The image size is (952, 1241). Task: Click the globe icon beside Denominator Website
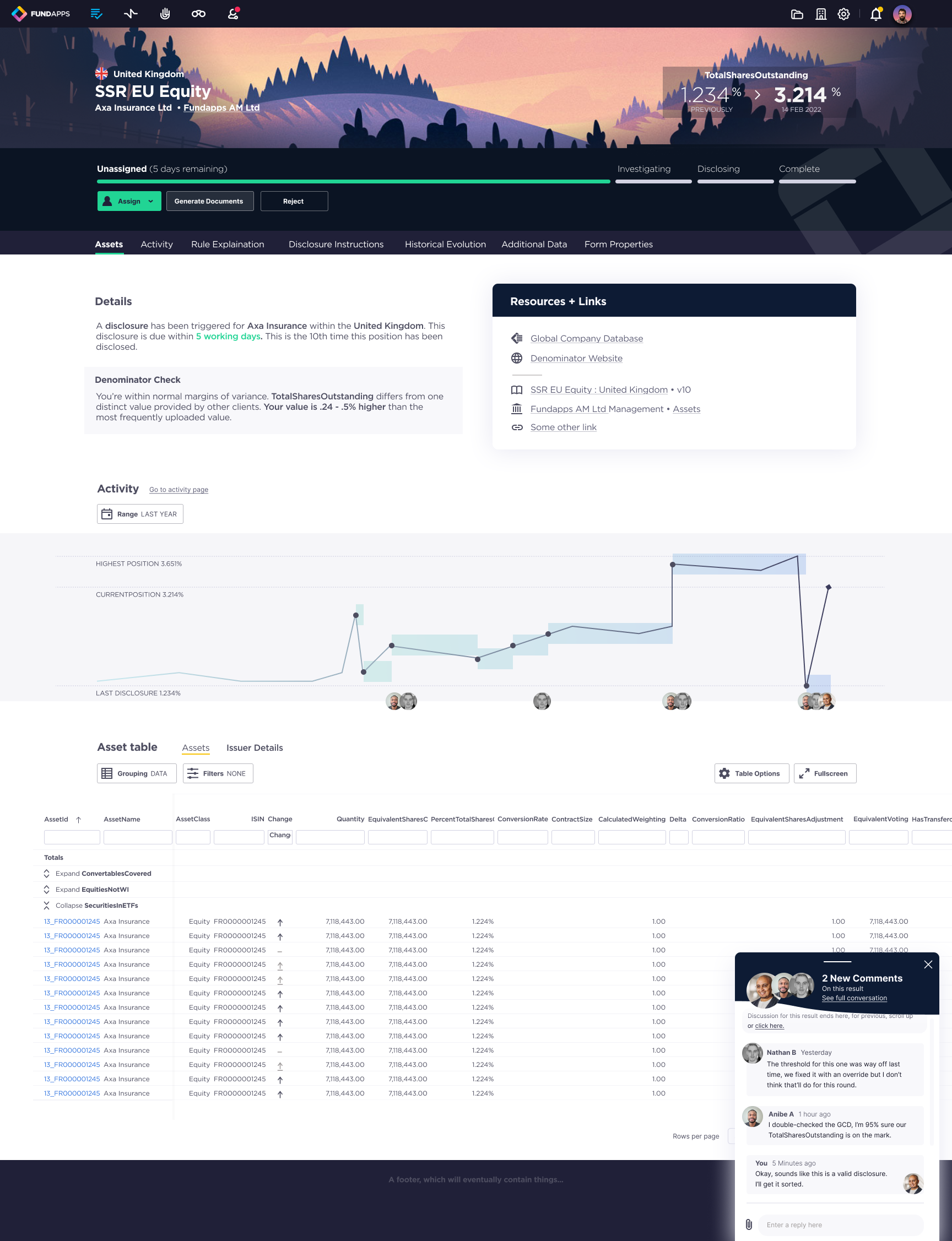(x=517, y=358)
